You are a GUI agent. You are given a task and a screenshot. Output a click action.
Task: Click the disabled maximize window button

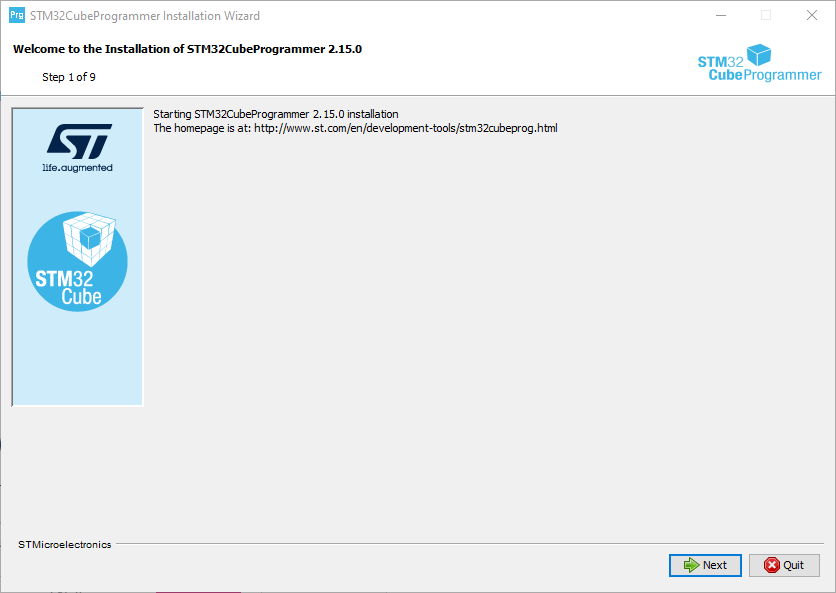pos(766,16)
